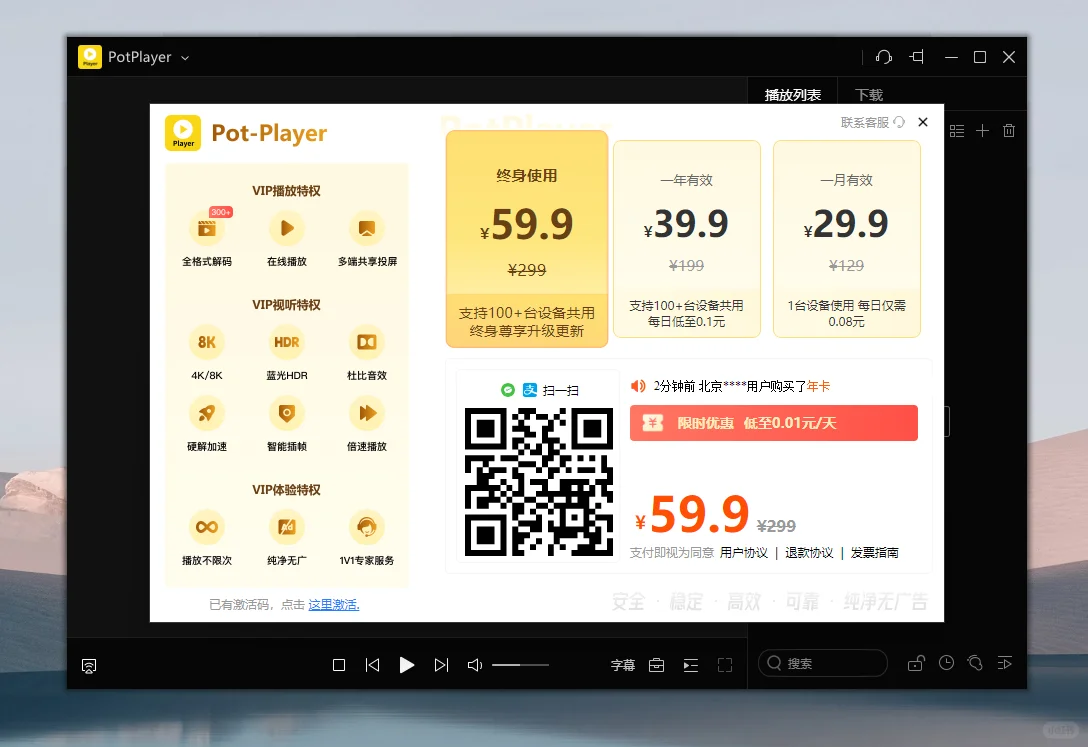This screenshot has width=1088, height=747.
Task: Skip to next track
Action: click(441, 665)
